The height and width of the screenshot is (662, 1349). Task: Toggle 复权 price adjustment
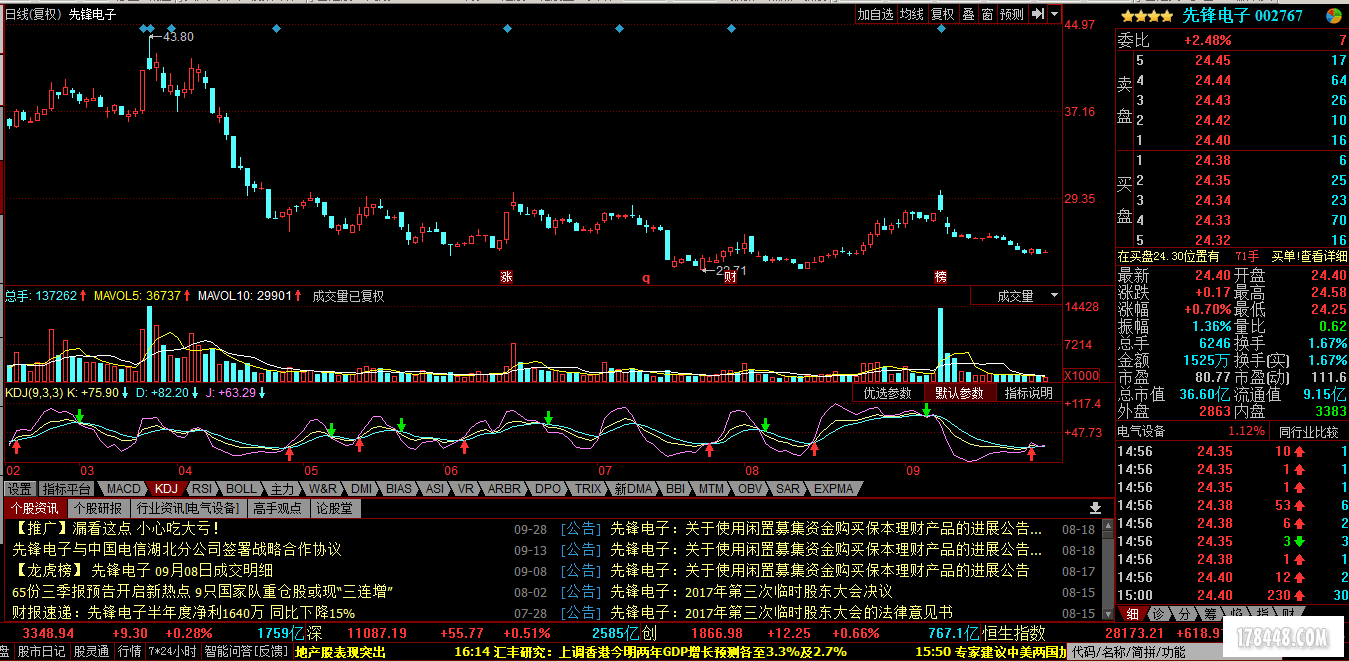pyautogui.click(x=942, y=14)
